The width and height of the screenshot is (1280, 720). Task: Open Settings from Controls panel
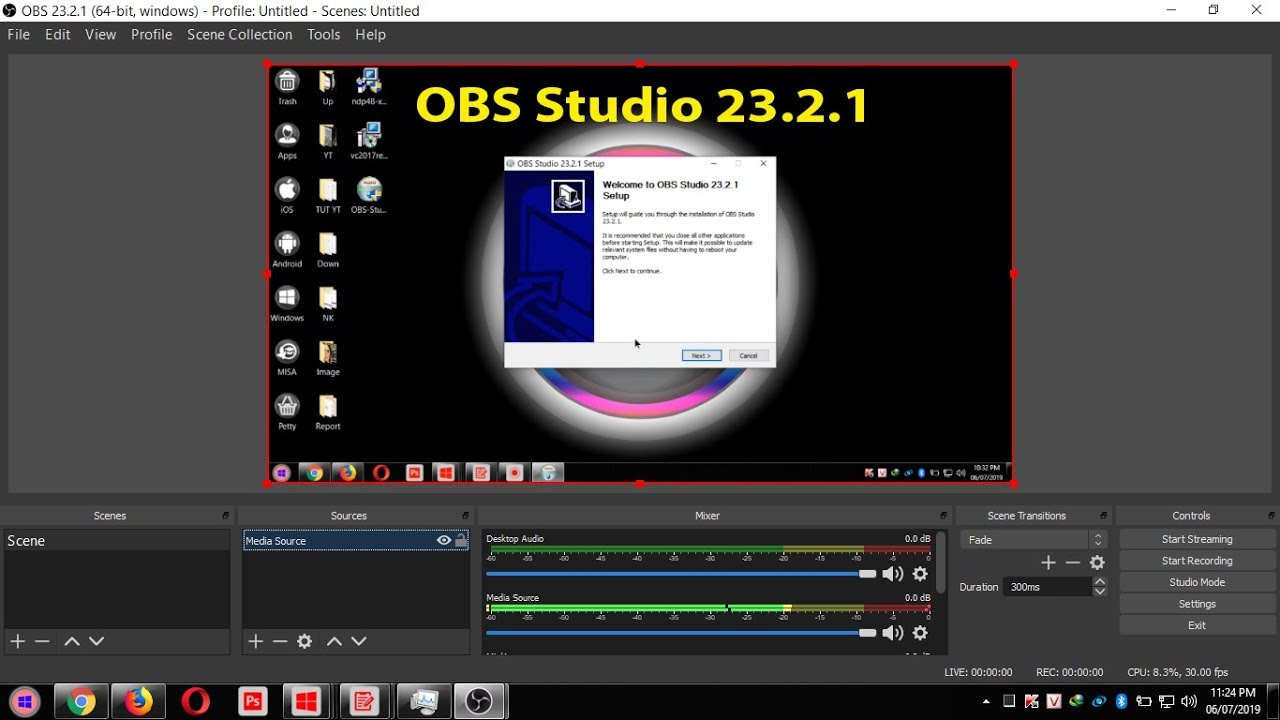1197,604
